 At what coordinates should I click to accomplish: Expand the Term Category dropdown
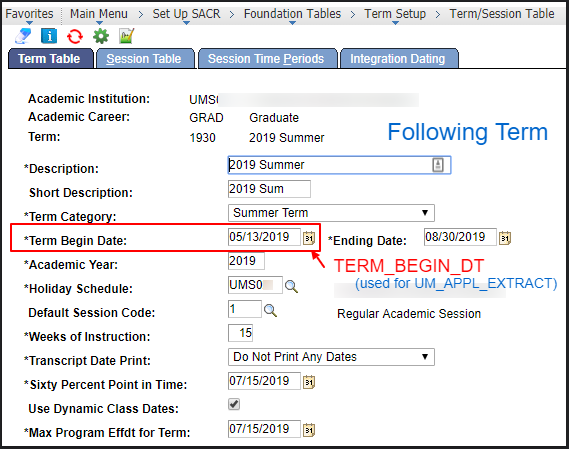(x=331, y=213)
